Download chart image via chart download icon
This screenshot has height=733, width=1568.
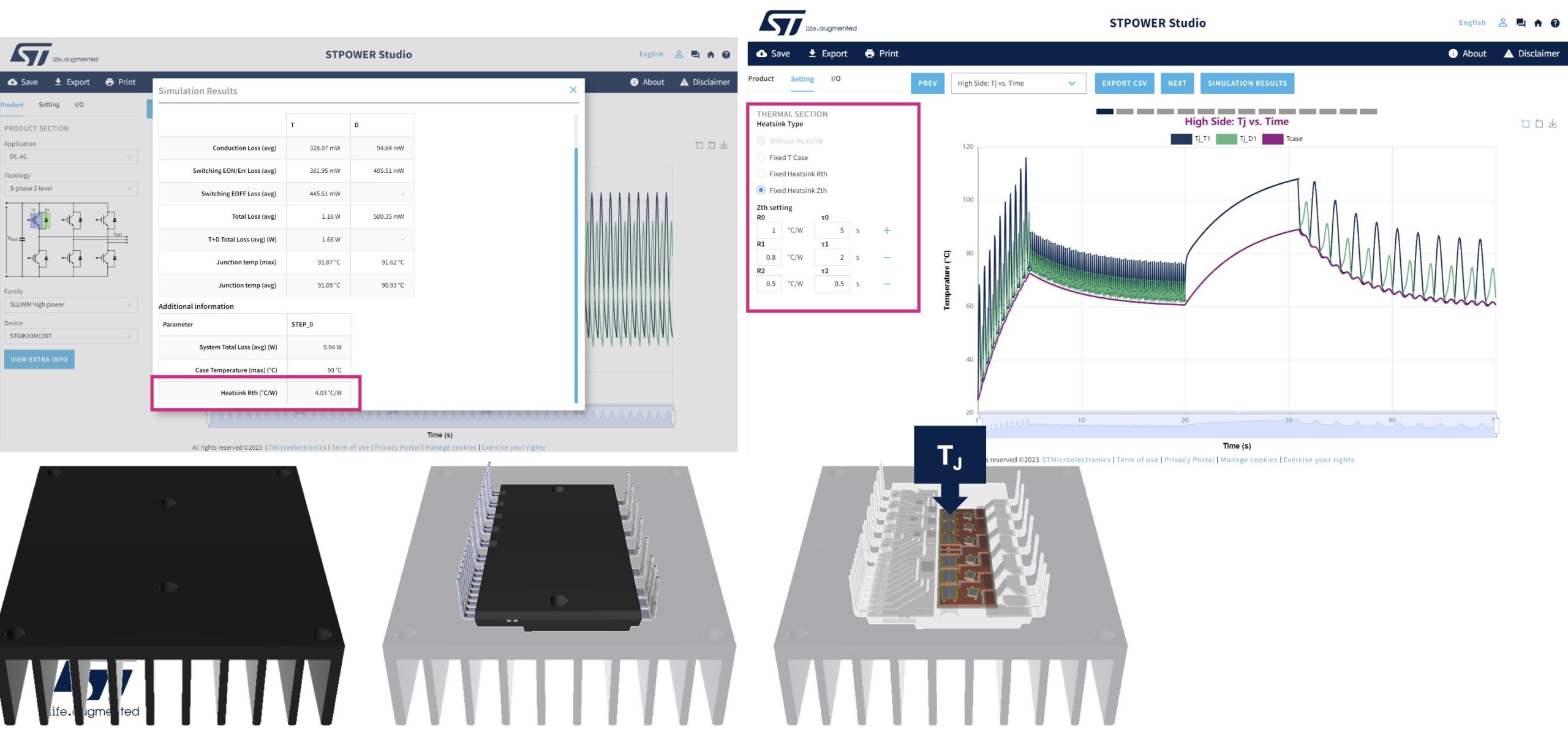pos(1552,124)
